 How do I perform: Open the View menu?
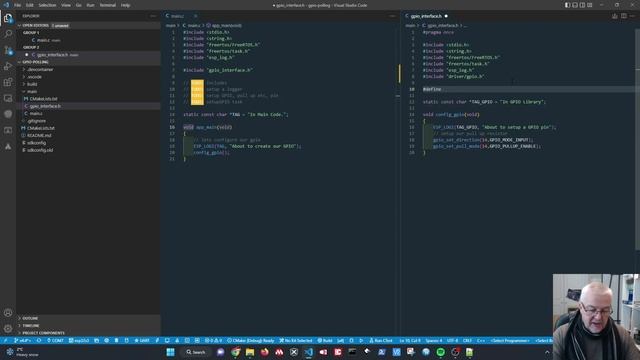pyautogui.click(x=66, y=5)
